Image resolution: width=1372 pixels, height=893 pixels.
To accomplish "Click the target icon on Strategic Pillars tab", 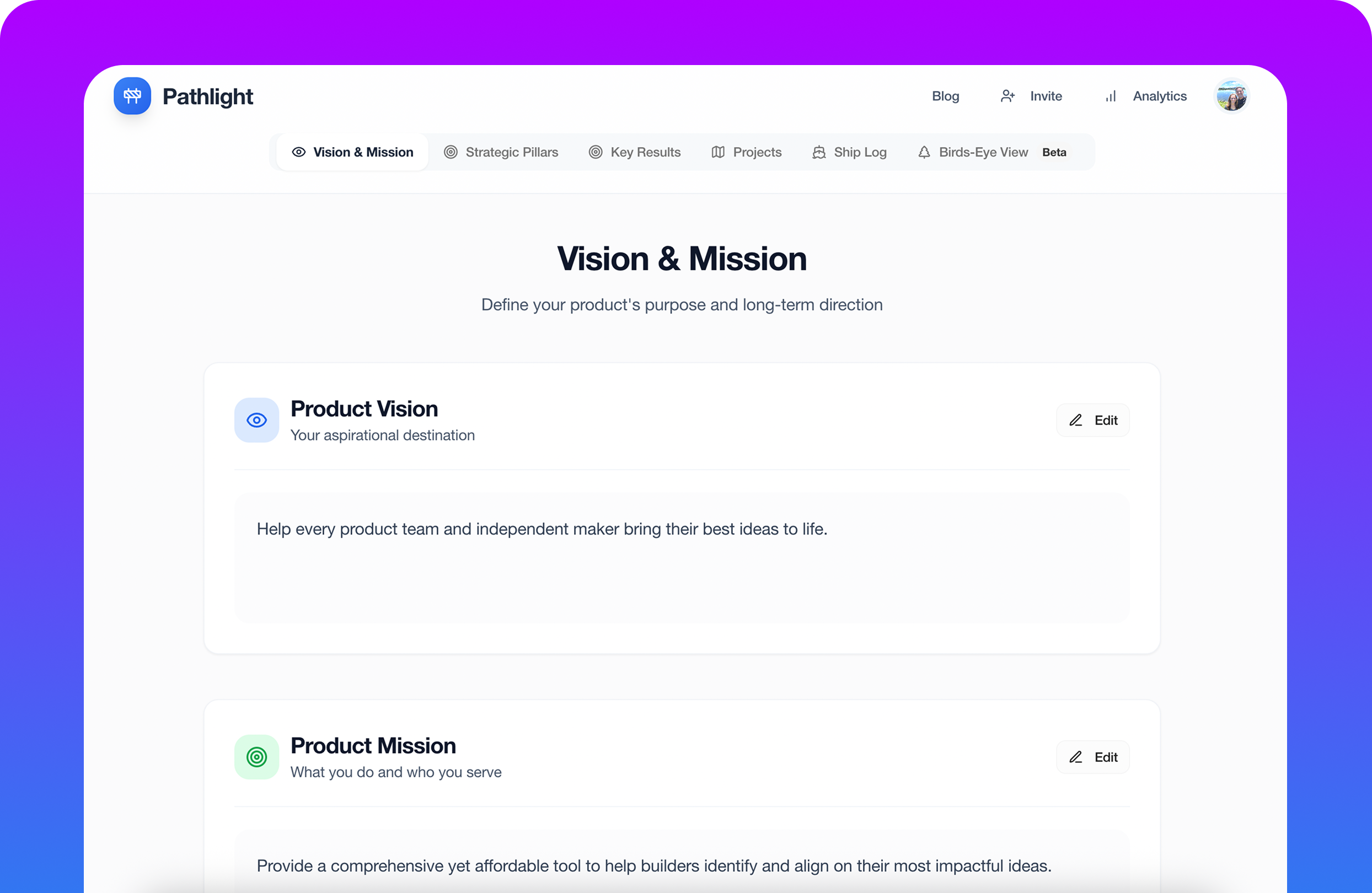I will (451, 152).
